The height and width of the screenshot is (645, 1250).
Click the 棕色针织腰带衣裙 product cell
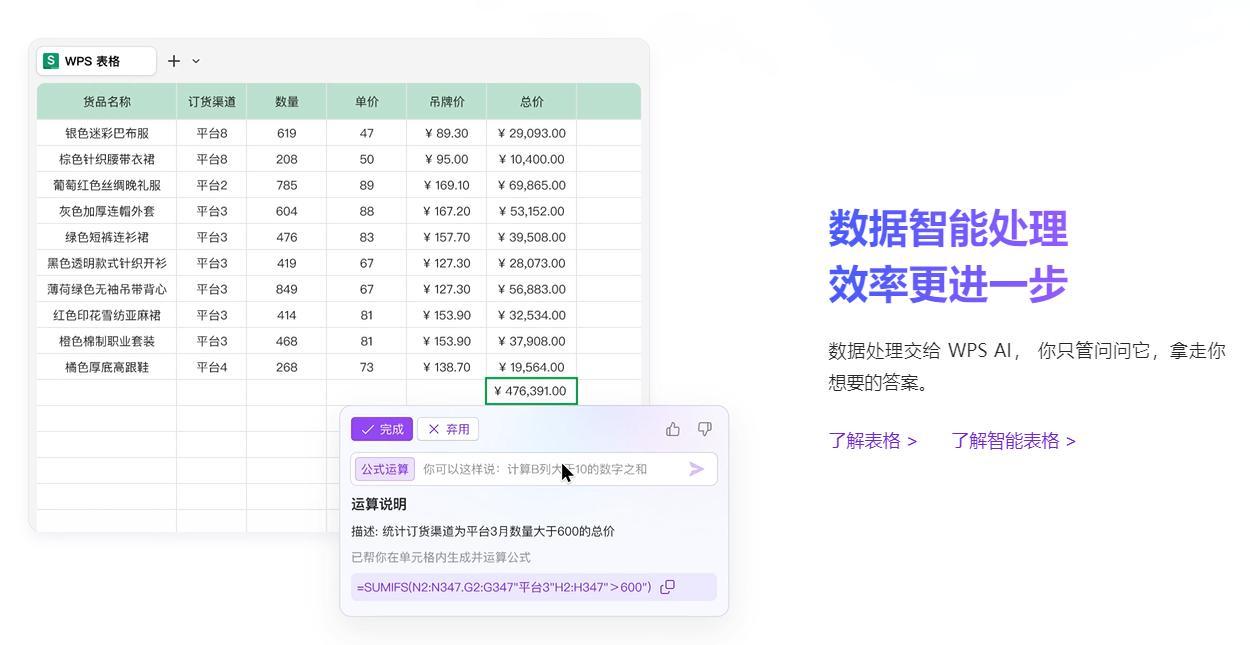coord(107,159)
